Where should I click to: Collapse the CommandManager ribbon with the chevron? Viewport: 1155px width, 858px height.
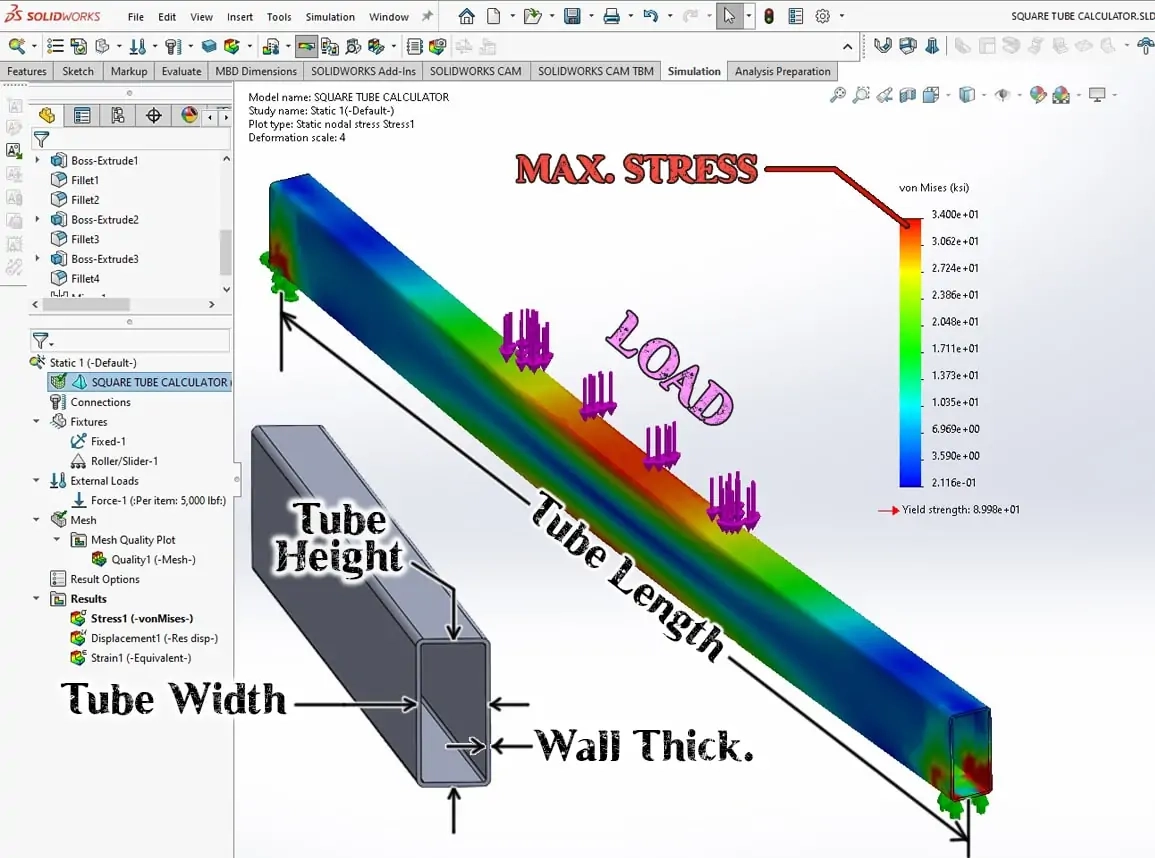click(848, 46)
